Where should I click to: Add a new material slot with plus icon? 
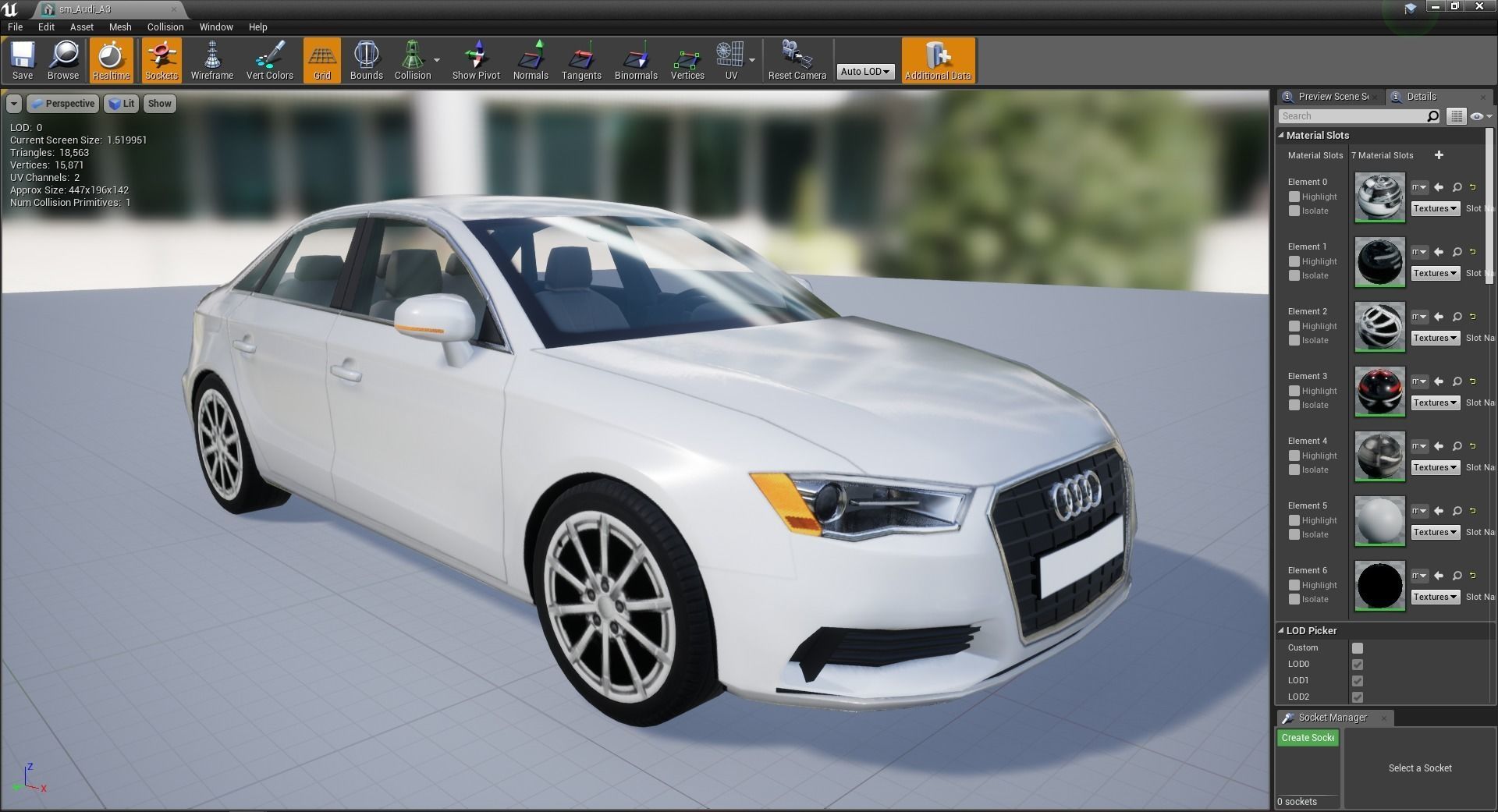pyautogui.click(x=1439, y=155)
